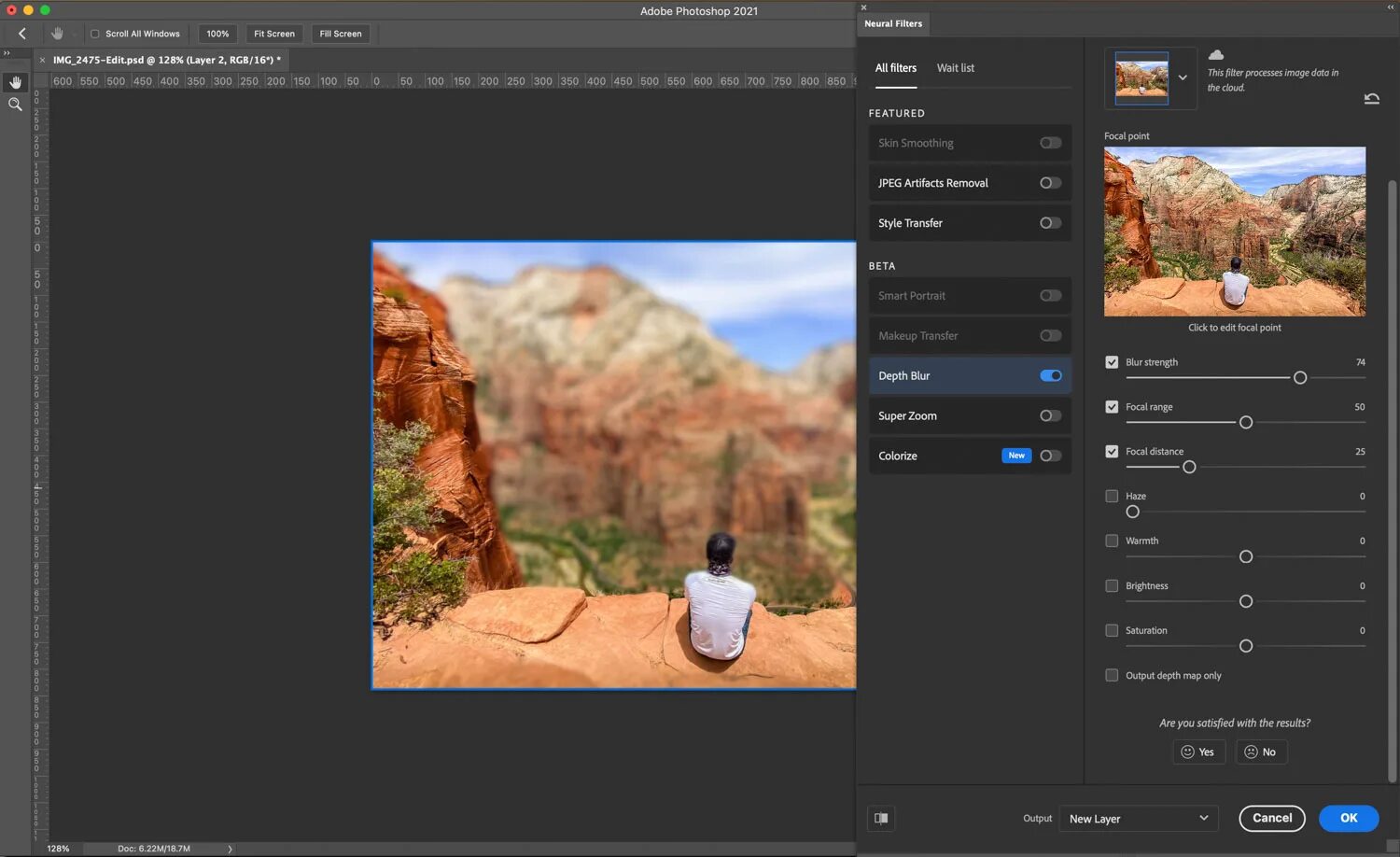This screenshot has width=1400, height=857.
Task: Expand the layer preview thumbnail chevron
Action: 1183,77
